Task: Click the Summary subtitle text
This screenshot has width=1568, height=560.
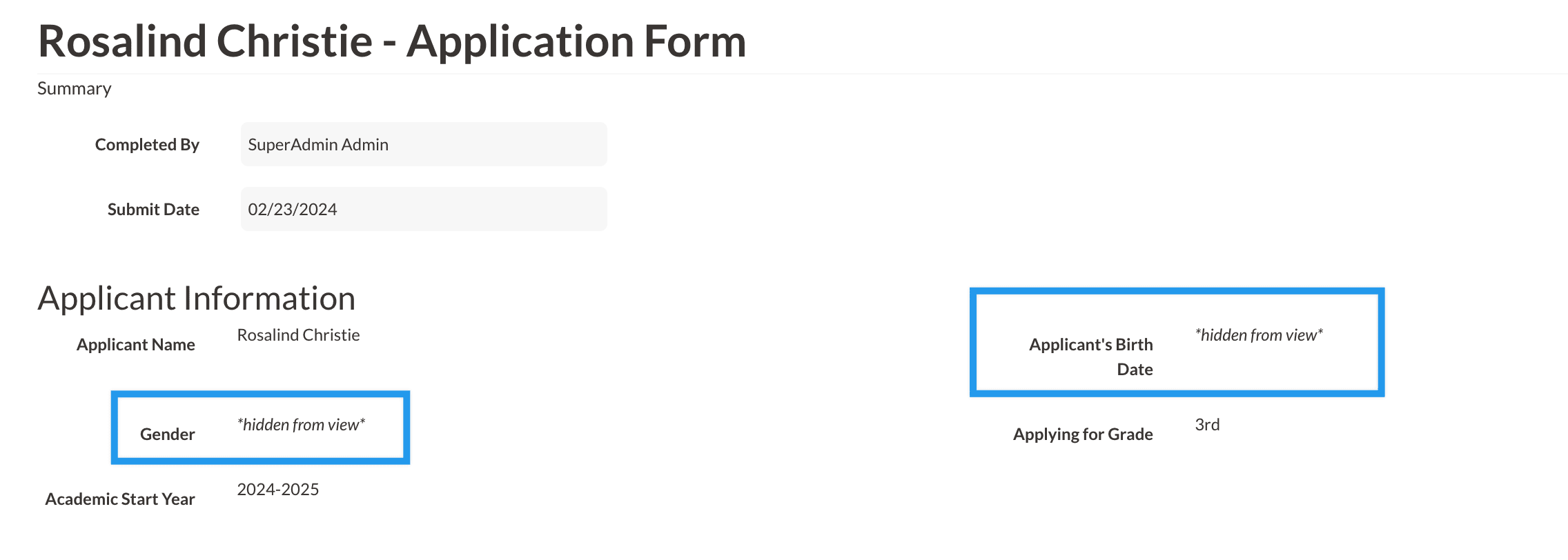Action: coord(75,88)
